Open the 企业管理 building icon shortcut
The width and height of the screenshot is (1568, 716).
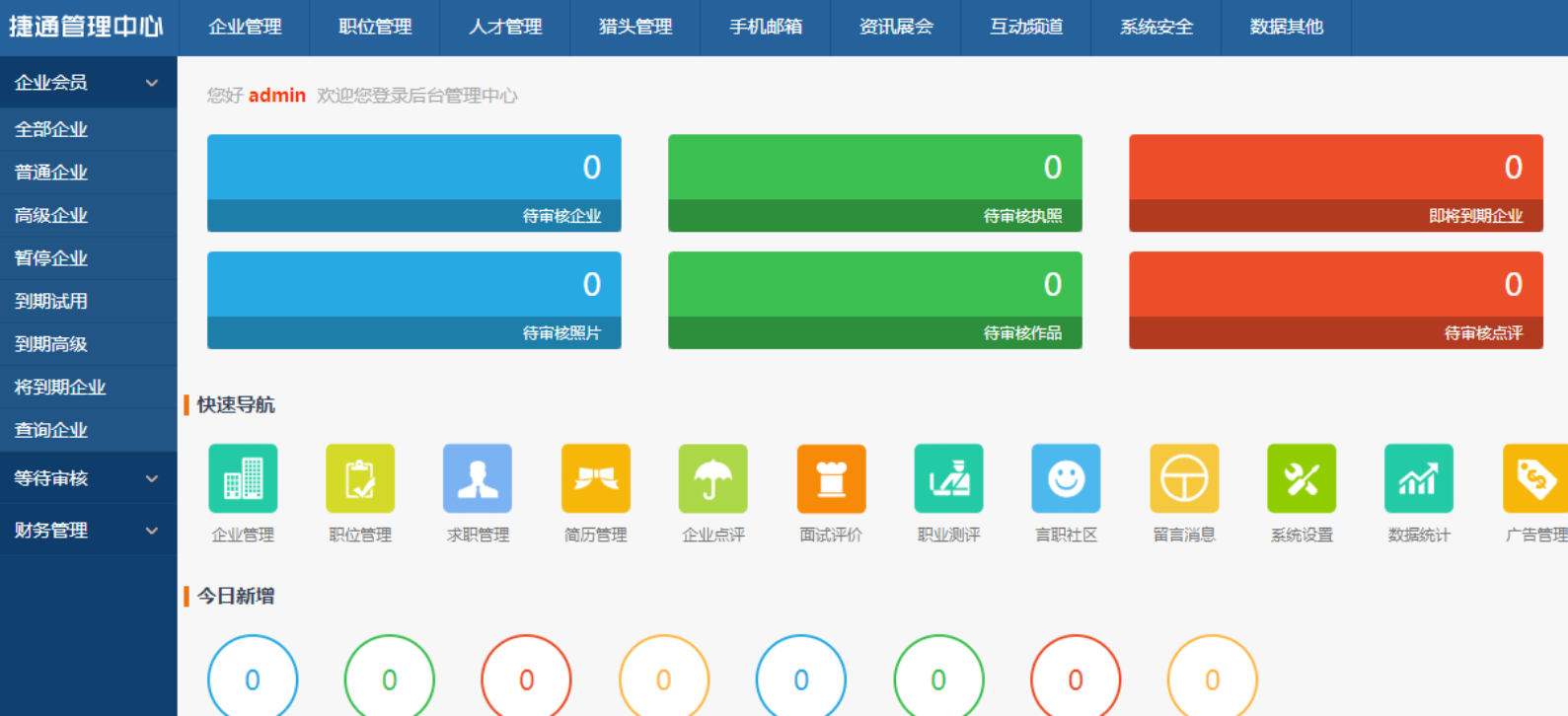coord(243,479)
